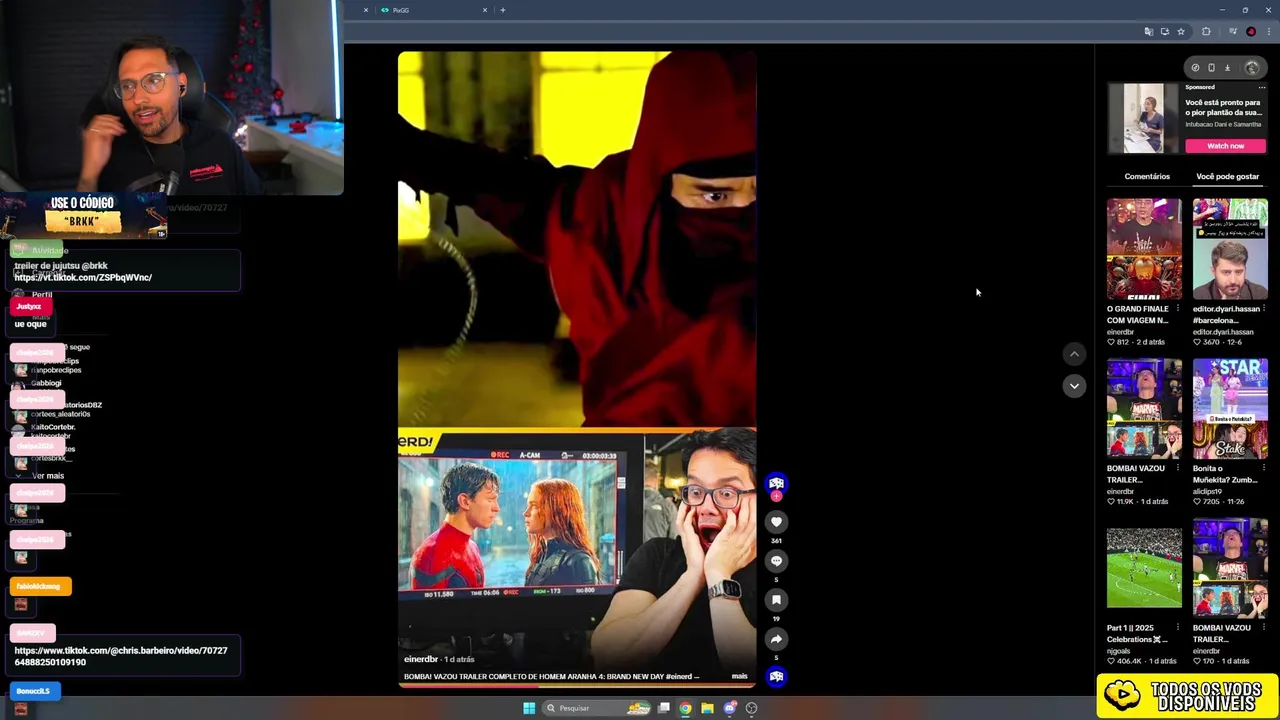Open the O GRAND FINALE COM VIAGEM thumbnail
Image resolution: width=1280 pixels, height=720 pixels.
coord(1144,249)
